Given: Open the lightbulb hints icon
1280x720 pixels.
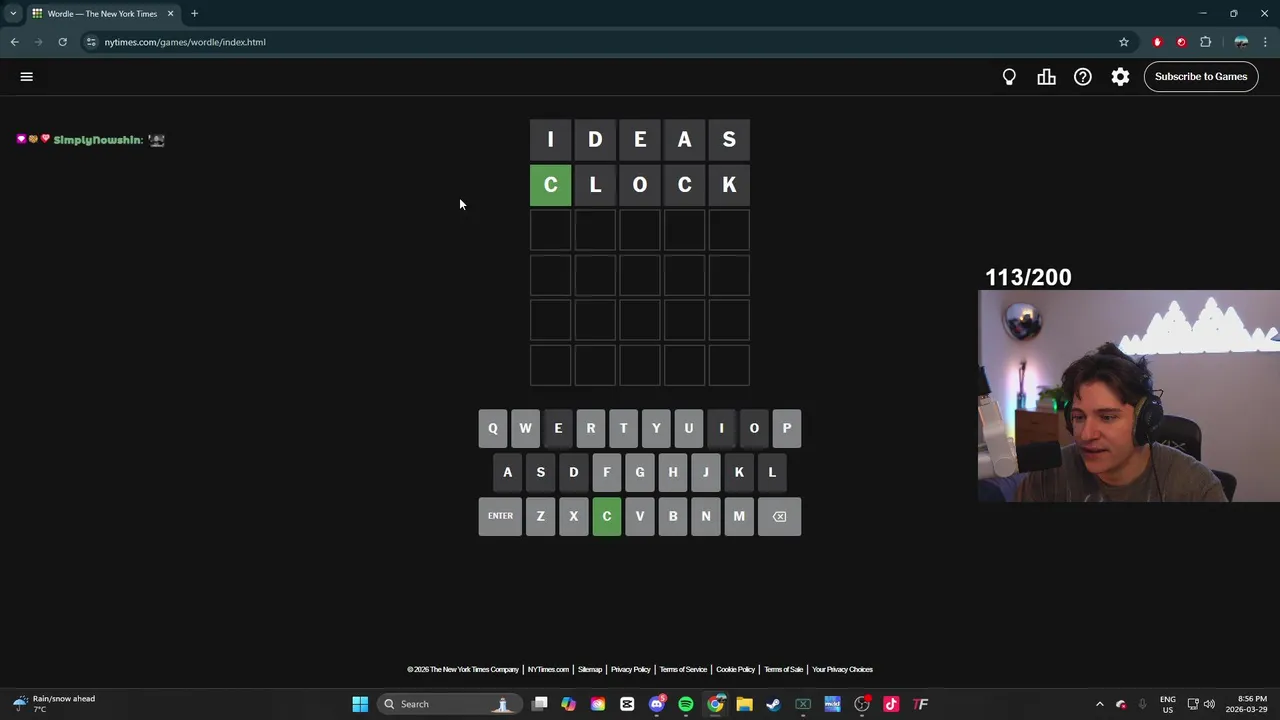Looking at the screenshot, I should pyautogui.click(x=1009, y=77).
